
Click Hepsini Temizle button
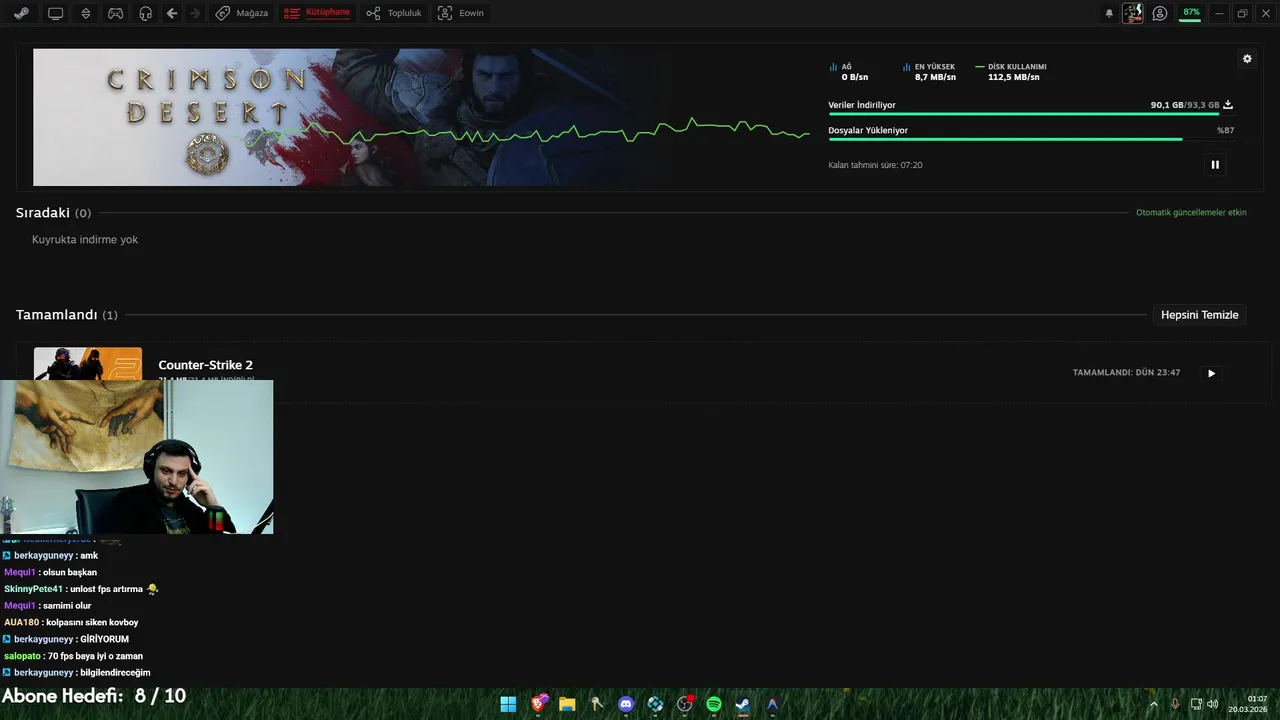click(1199, 315)
